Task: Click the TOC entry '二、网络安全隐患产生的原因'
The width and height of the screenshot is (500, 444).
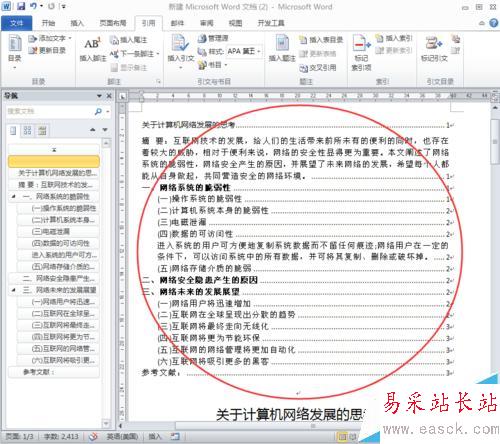Action: 200,280
